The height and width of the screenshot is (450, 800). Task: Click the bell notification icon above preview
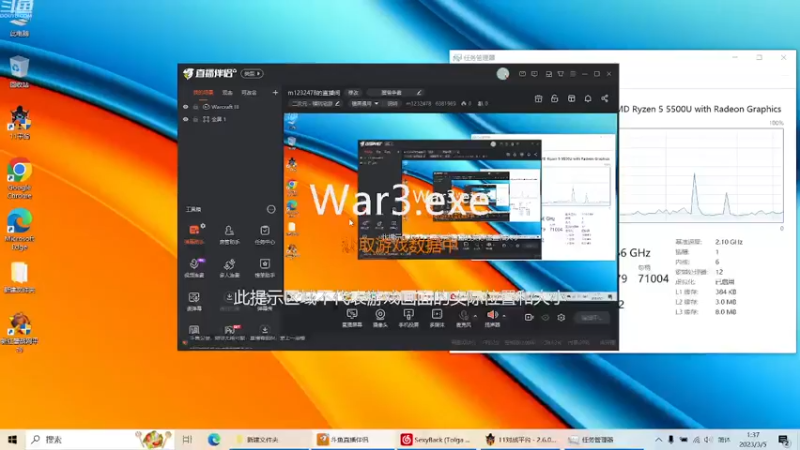588,98
